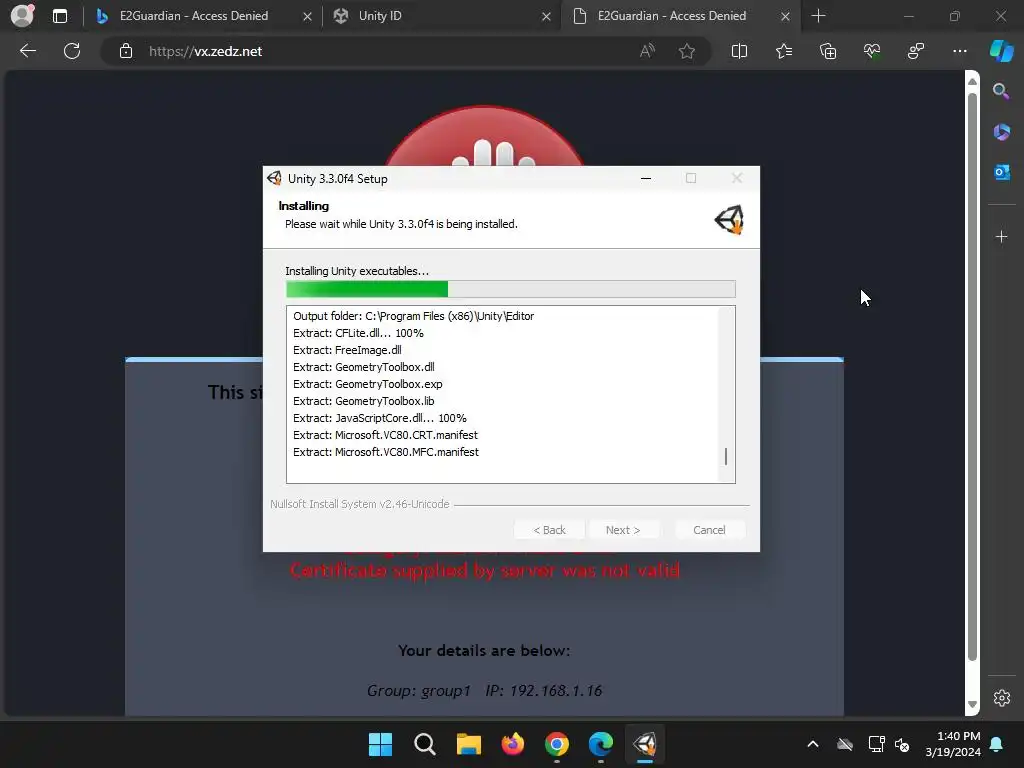Click the Next button in Unity Setup
Screen dimensions: 1024x768
tap(623, 530)
